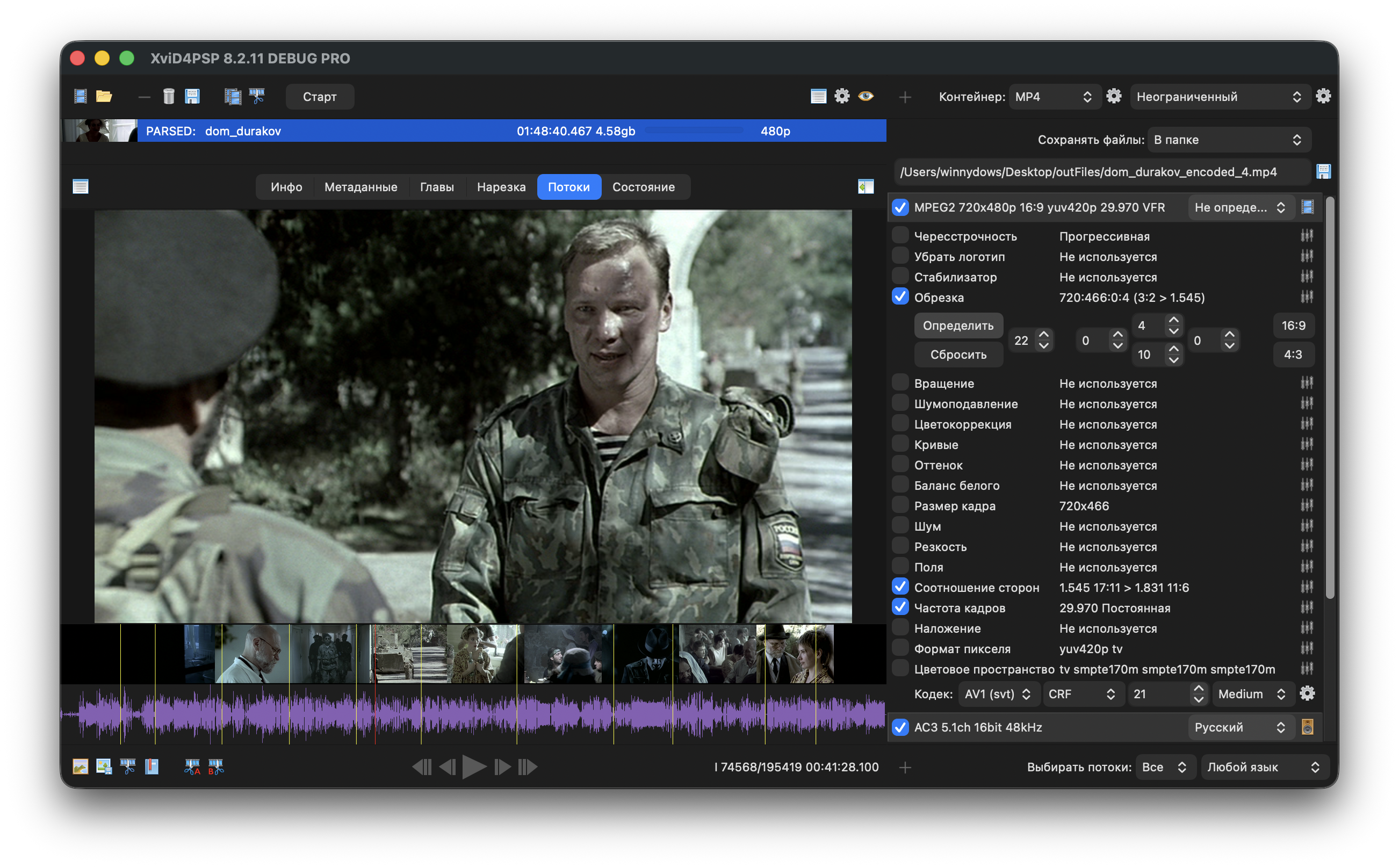1399x868 pixels.
Task: Open the AV1 (svt) codec dropdown
Action: coord(998,694)
